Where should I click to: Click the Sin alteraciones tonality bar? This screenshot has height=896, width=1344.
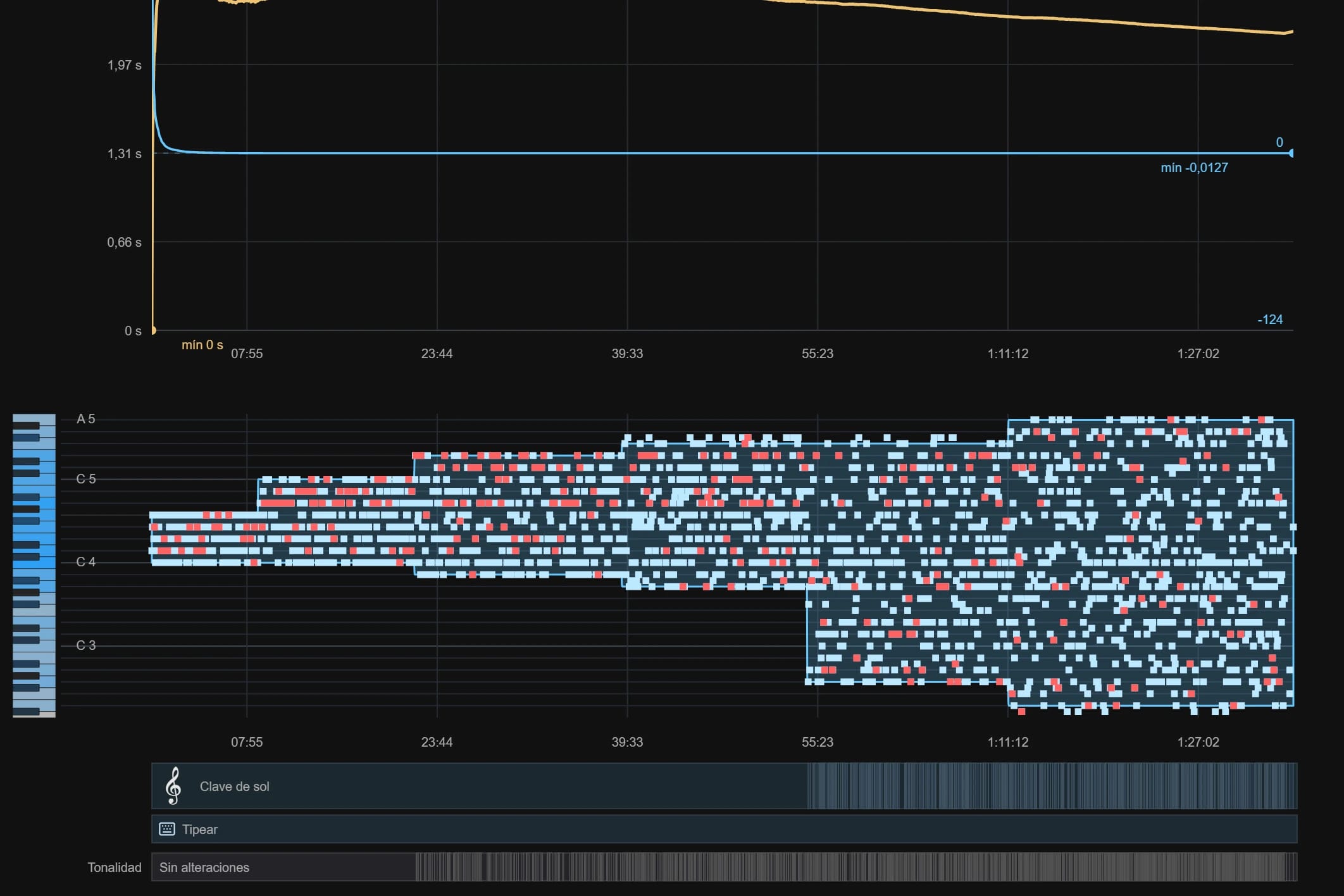click(x=724, y=867)
